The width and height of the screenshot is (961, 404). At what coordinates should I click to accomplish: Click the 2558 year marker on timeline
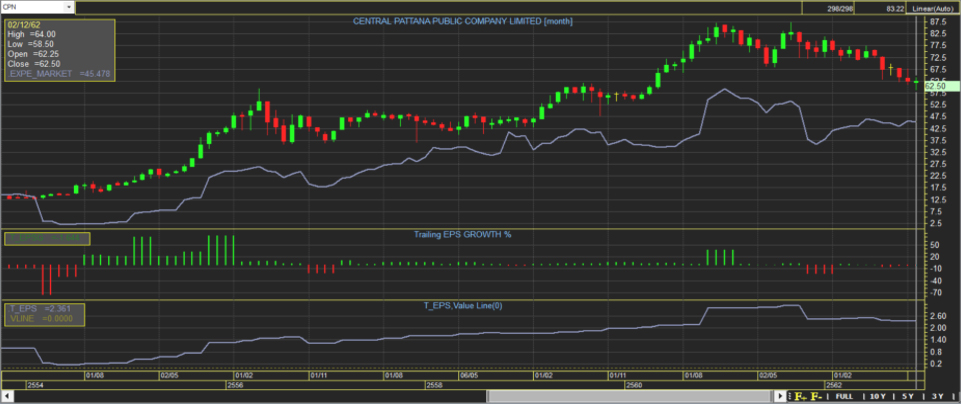click(x=435, y=386)
